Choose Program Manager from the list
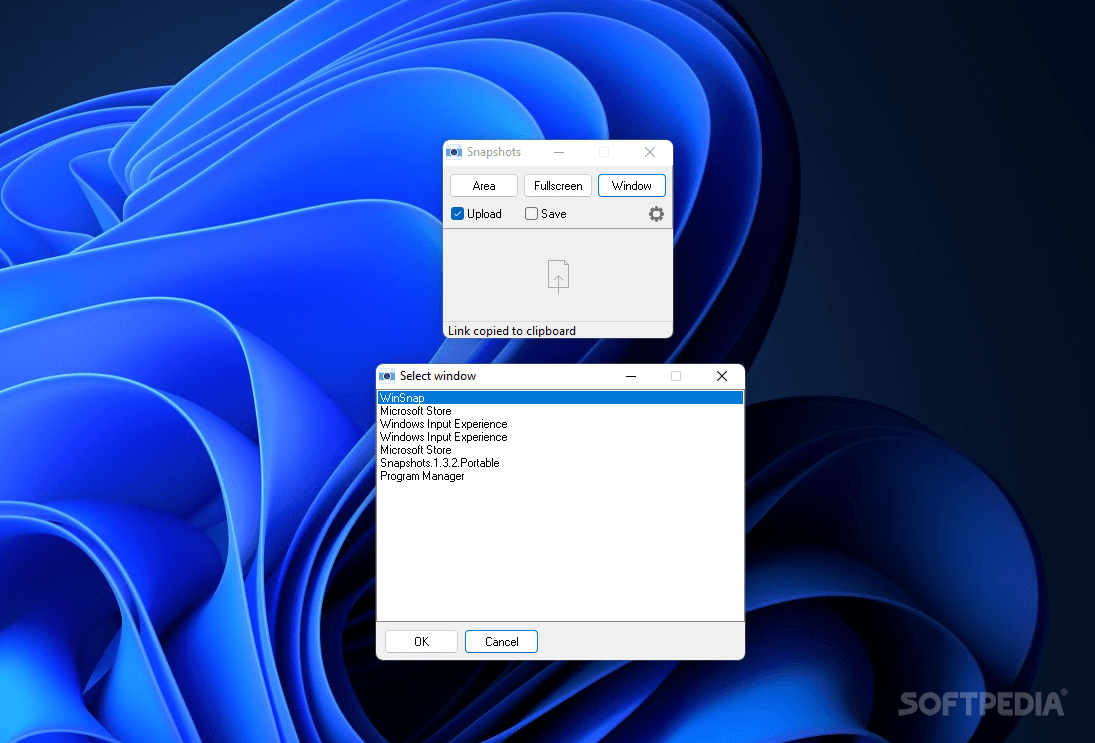Screen dimensions: 1095x743 tap(560, 476)
